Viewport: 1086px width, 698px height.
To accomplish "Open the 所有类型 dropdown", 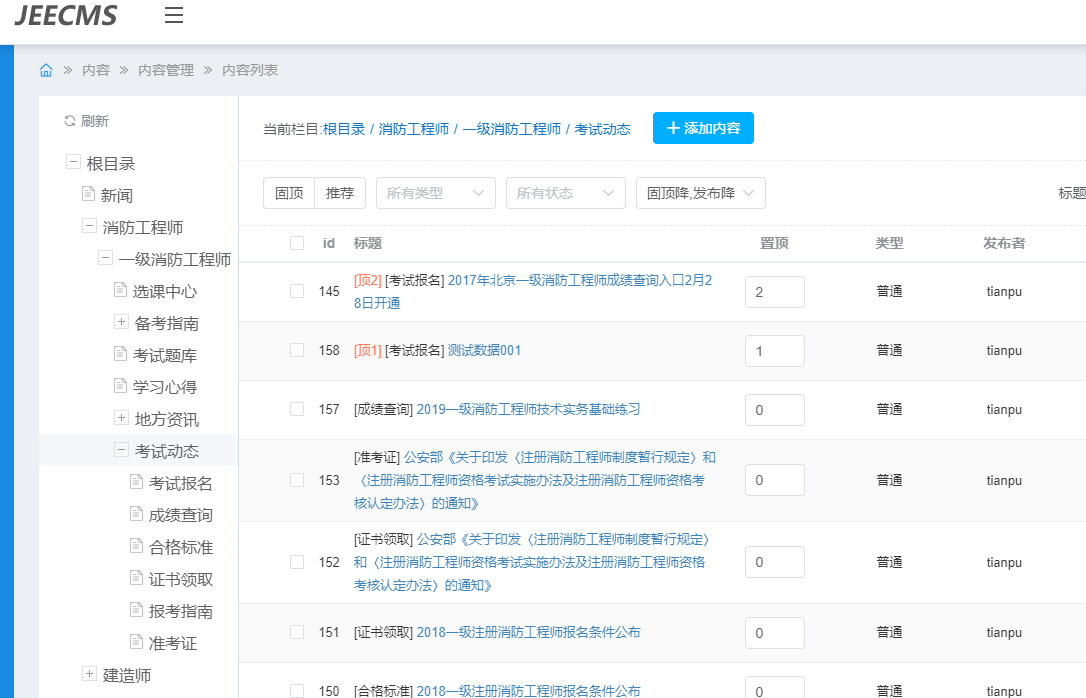I will coord(435,193).
